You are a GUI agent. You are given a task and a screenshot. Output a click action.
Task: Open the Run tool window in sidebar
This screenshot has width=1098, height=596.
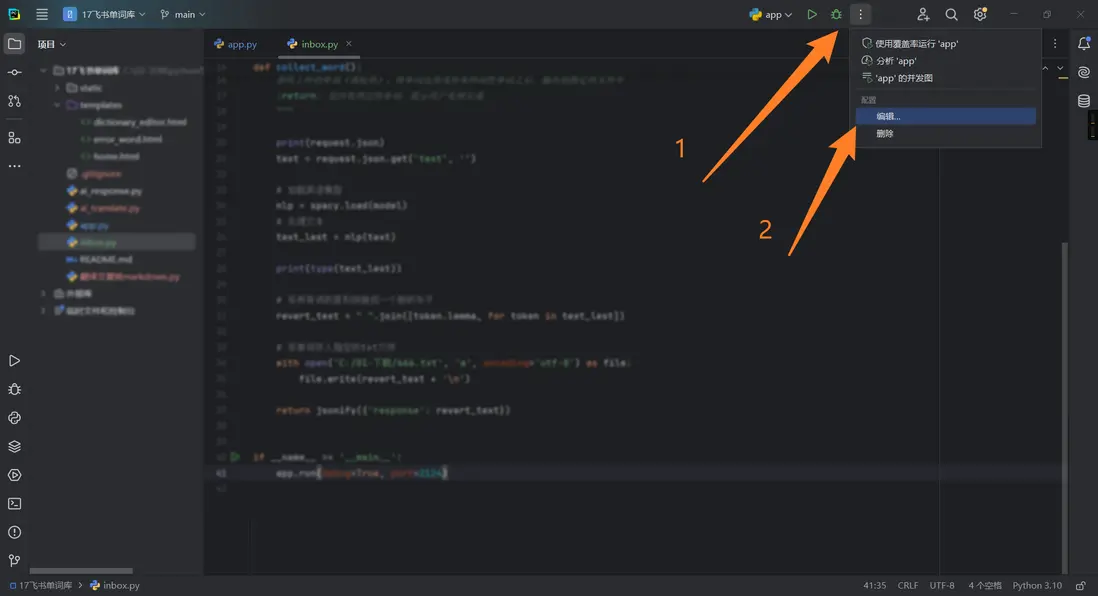pos(14,361)
